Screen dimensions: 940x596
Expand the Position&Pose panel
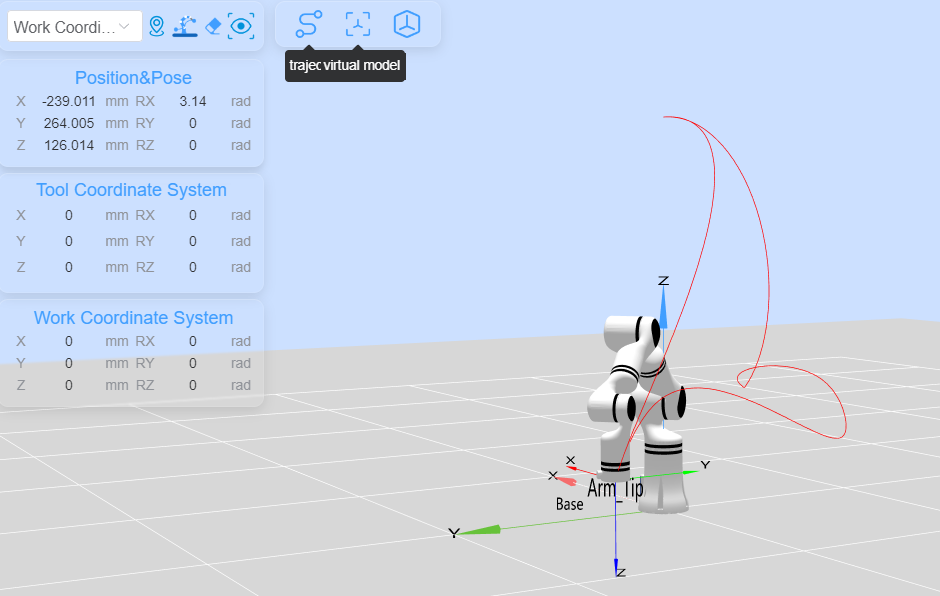[133, 78]
